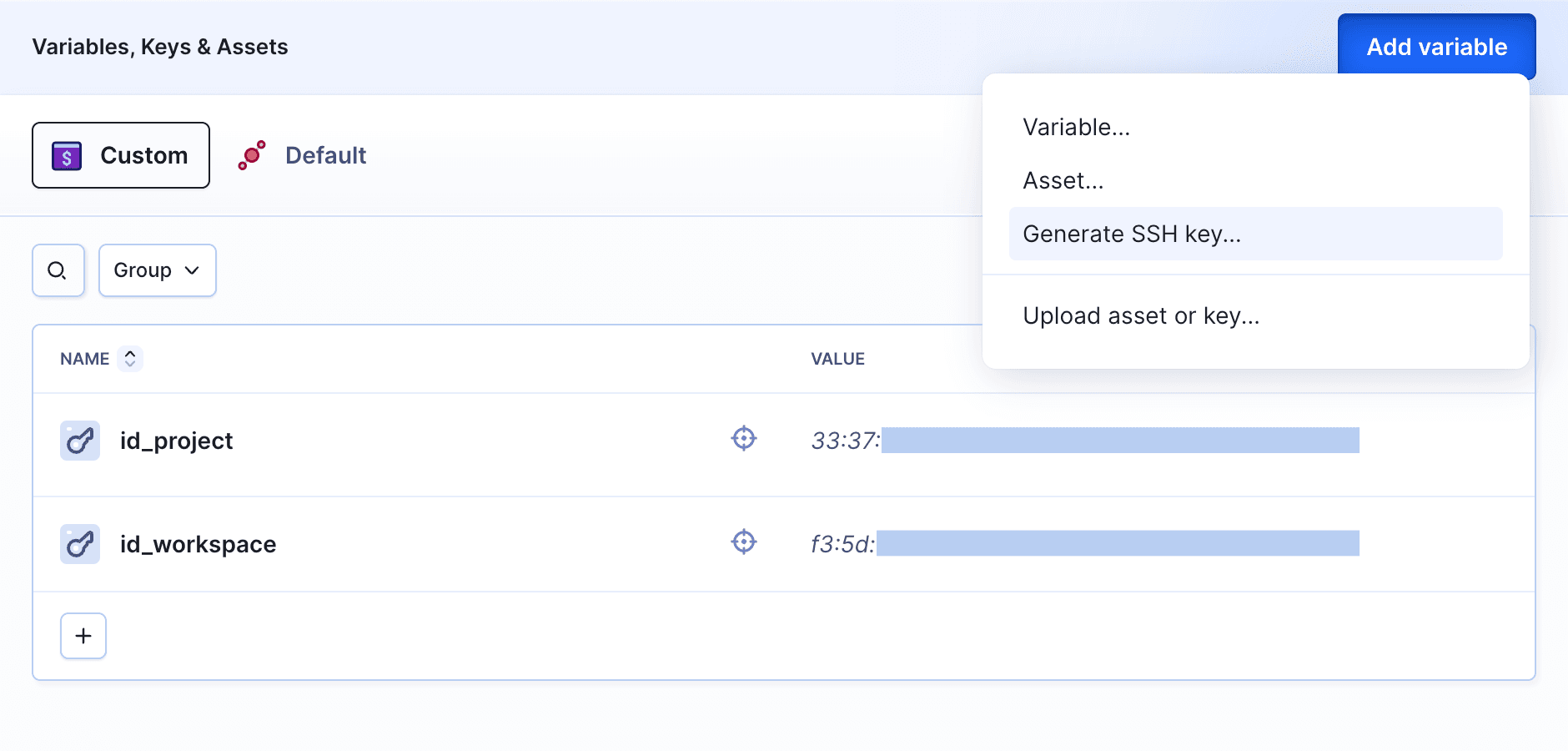
Task: Open the Group dropdown
Action: pyautogui.click(x=157, y=270)
